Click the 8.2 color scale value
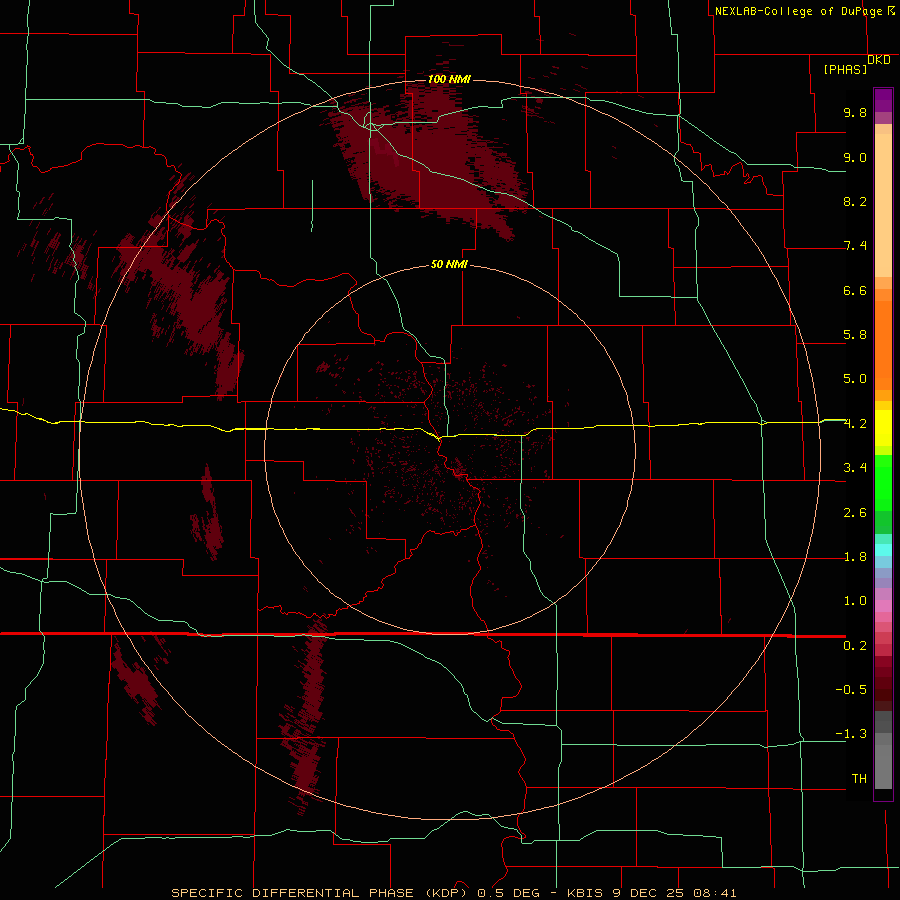Viewport: 900px width, 900px height. (855, 201)
